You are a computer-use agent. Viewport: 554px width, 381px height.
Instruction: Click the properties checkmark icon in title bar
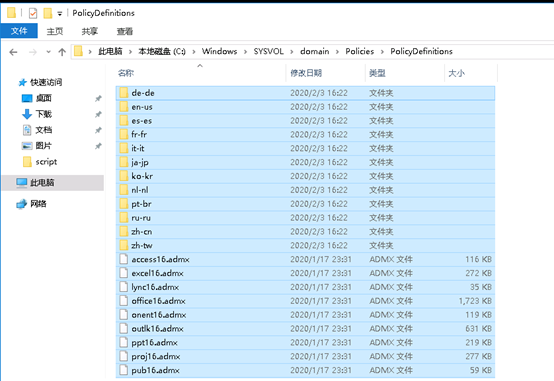tap(33, 13)
